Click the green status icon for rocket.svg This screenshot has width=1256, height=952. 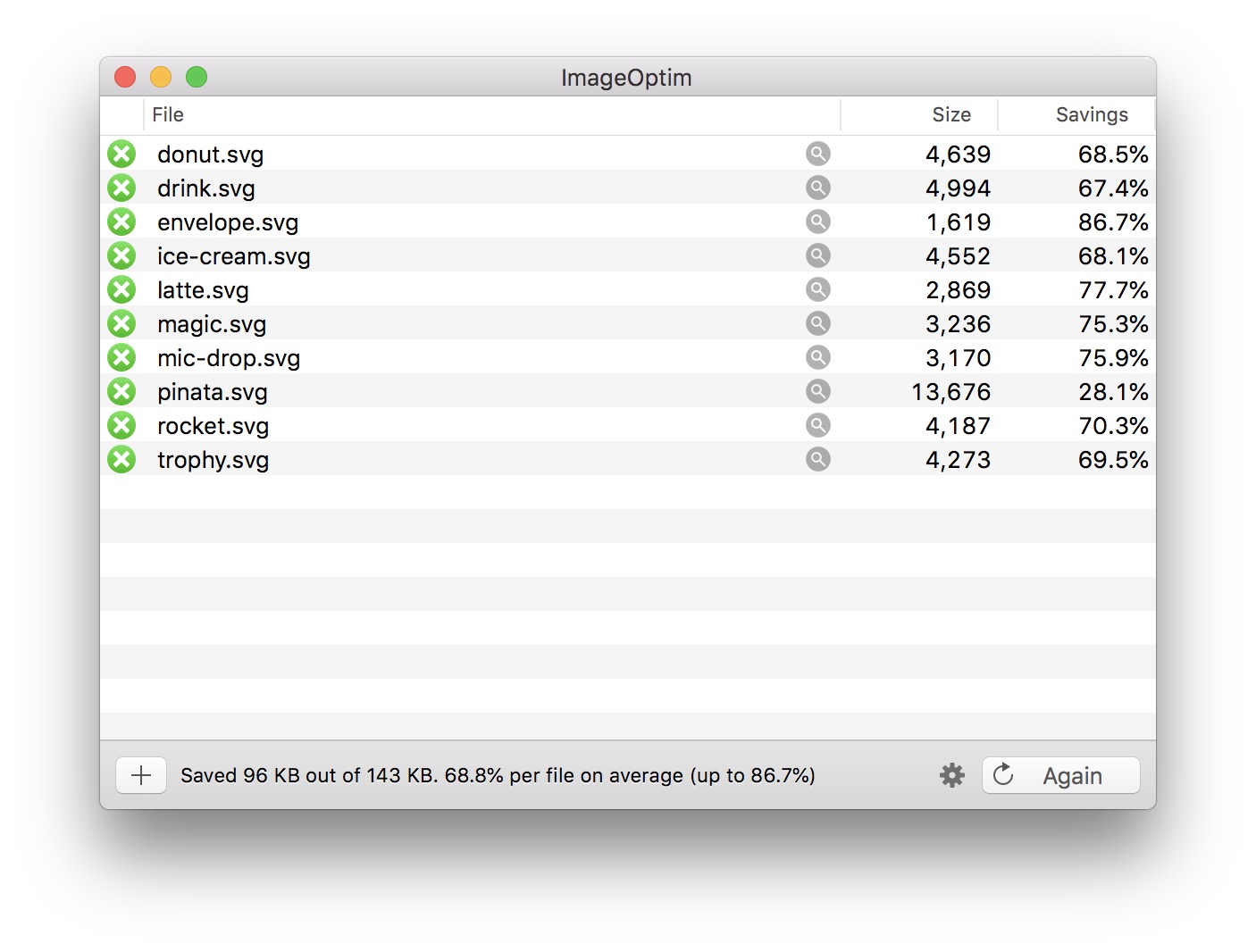click(x=121, y=425)
